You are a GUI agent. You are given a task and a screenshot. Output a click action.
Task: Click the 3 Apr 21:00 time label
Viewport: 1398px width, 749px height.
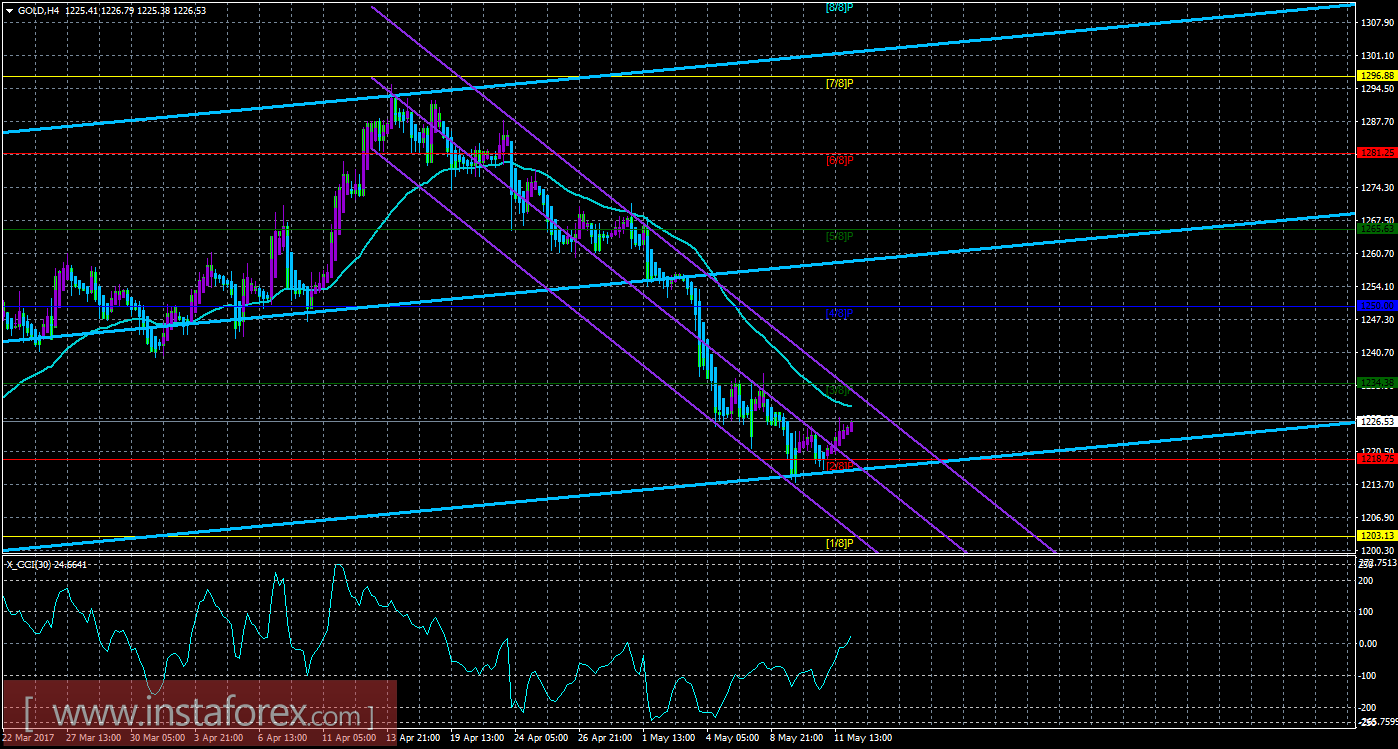pos(219,738)
